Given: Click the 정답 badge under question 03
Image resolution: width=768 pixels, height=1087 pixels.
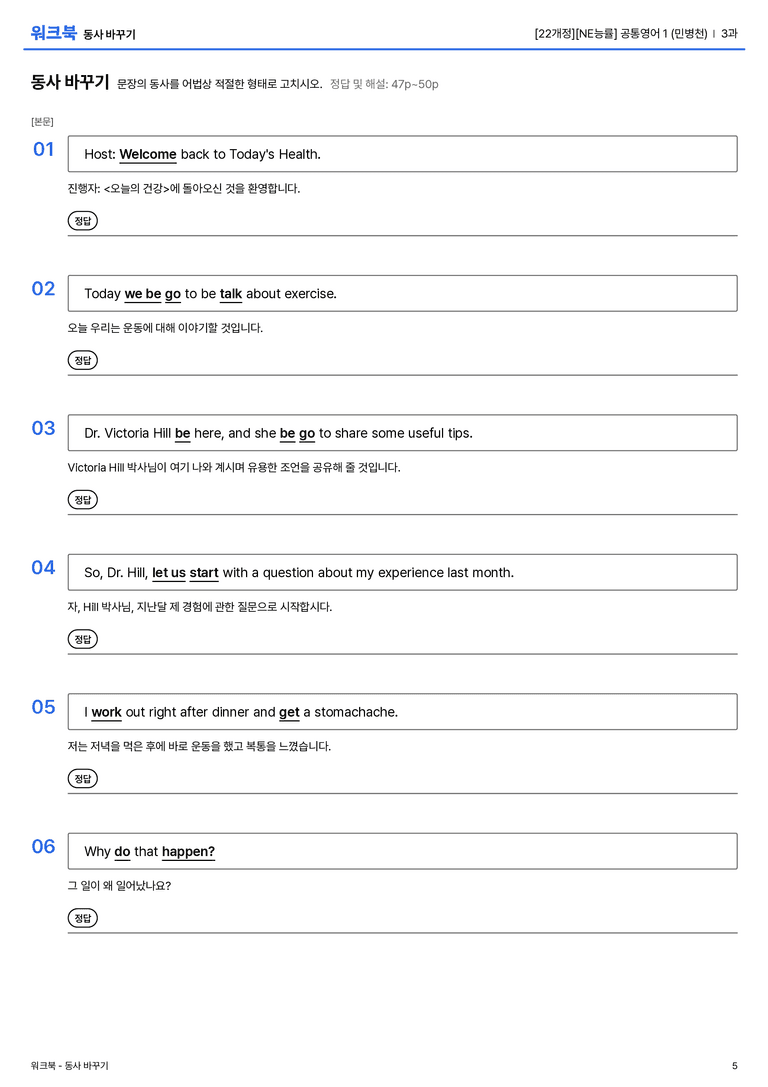Looking at the screenshot, I should click(x=82, y=499).
